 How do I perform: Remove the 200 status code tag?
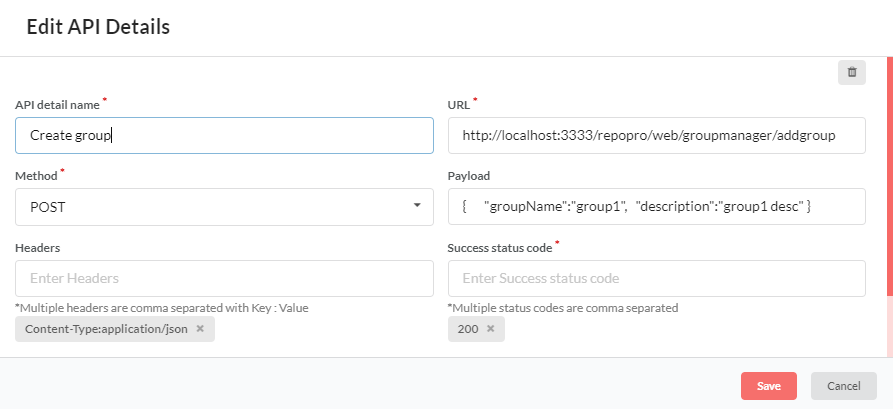490,329
